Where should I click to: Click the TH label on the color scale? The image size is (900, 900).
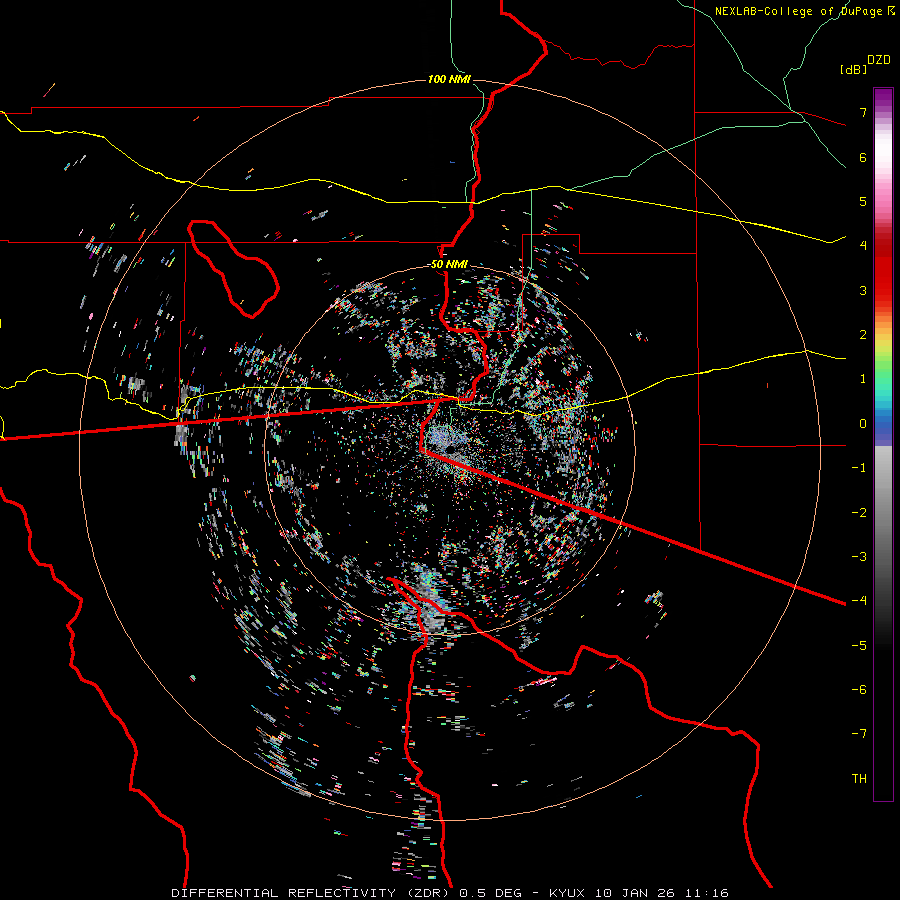859,779
